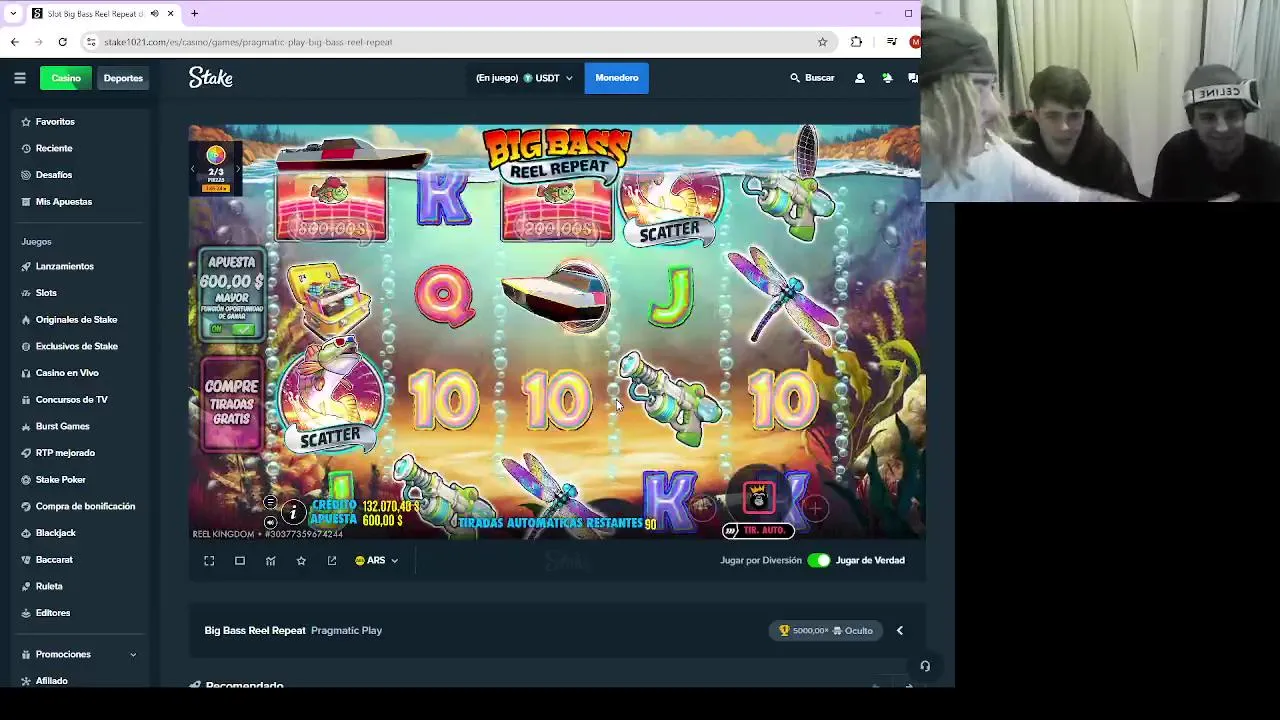Image resolution: width=1280 pixels, height=720 pixels.
Task: Open browser extensions puzzle icon
Action: pyautogui.click(x=856, y=42)
